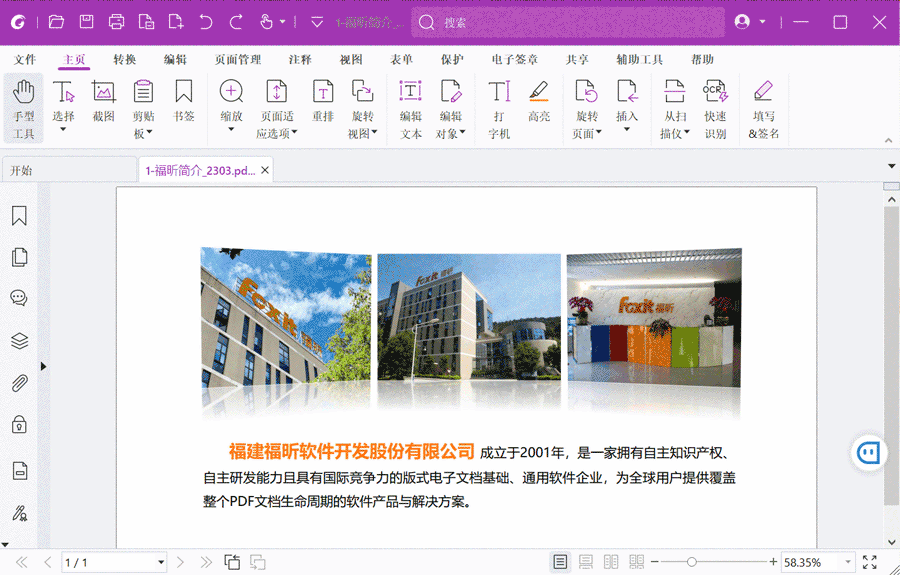
Task: Go to the last page
Action: (x=205, y=562)
